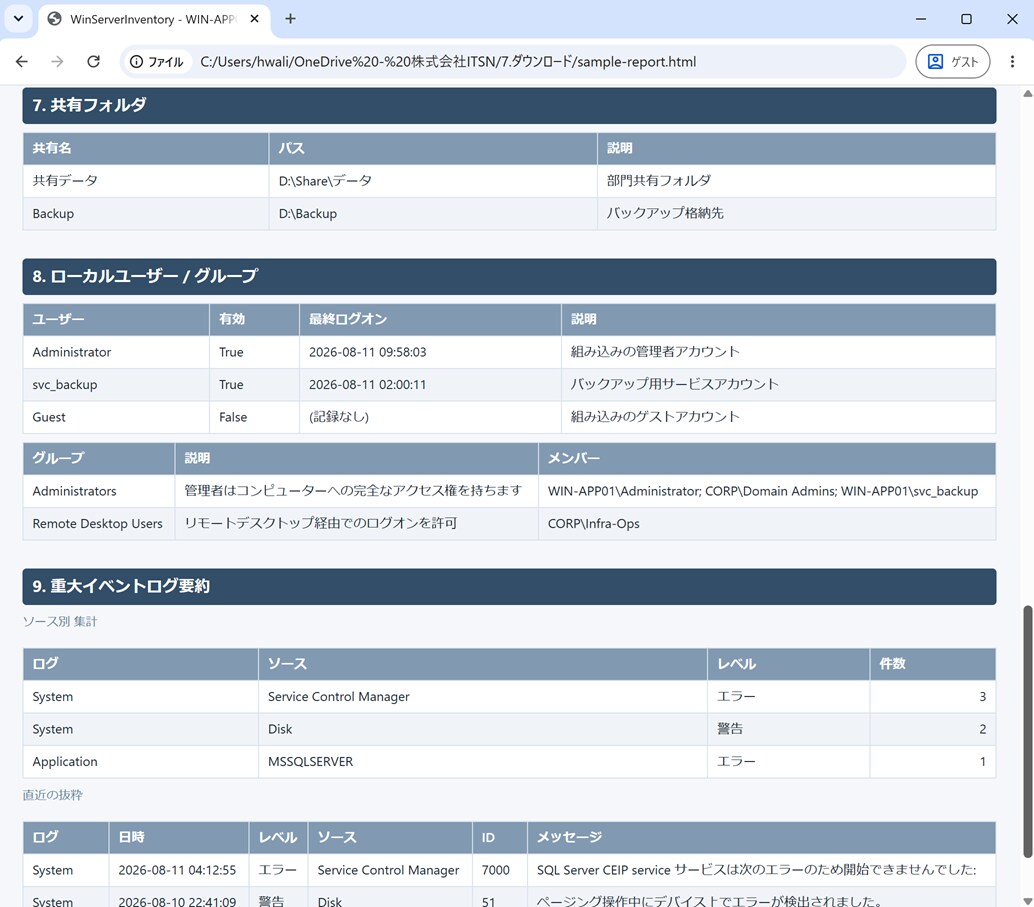Image resolution: width=1034 pixels, height=907 pixels.
Task: Click the (記録なし) logon cell
Action: pyautogui.click(x=430, y=418)
